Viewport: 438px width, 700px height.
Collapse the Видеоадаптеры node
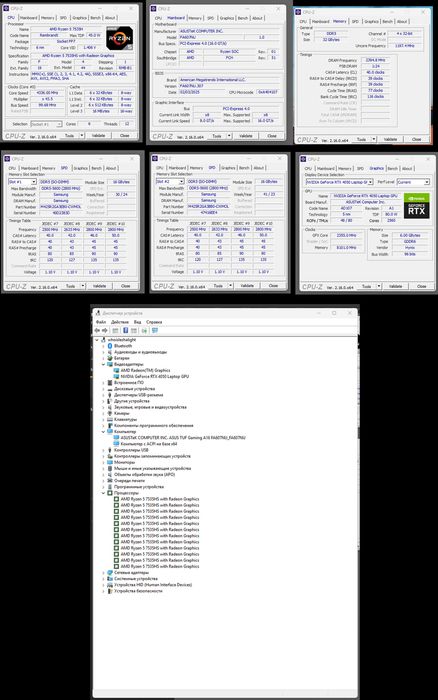[x=104, y=364]
